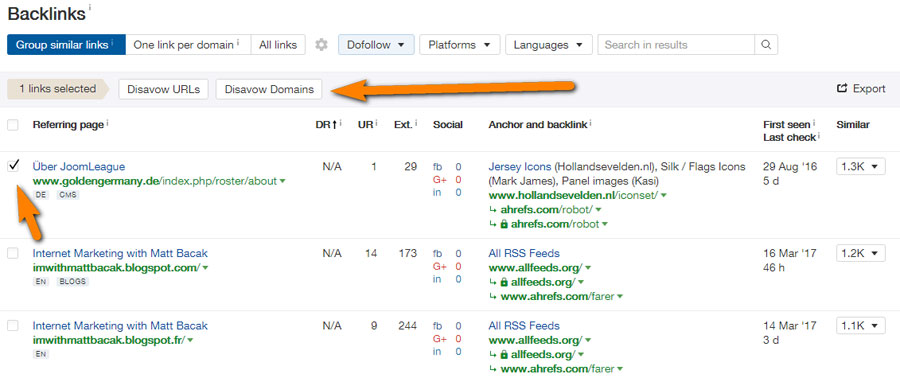This screenshot has width=900, height=378.
Task: Click the Disavow Domains button
Action: point(269,89)
